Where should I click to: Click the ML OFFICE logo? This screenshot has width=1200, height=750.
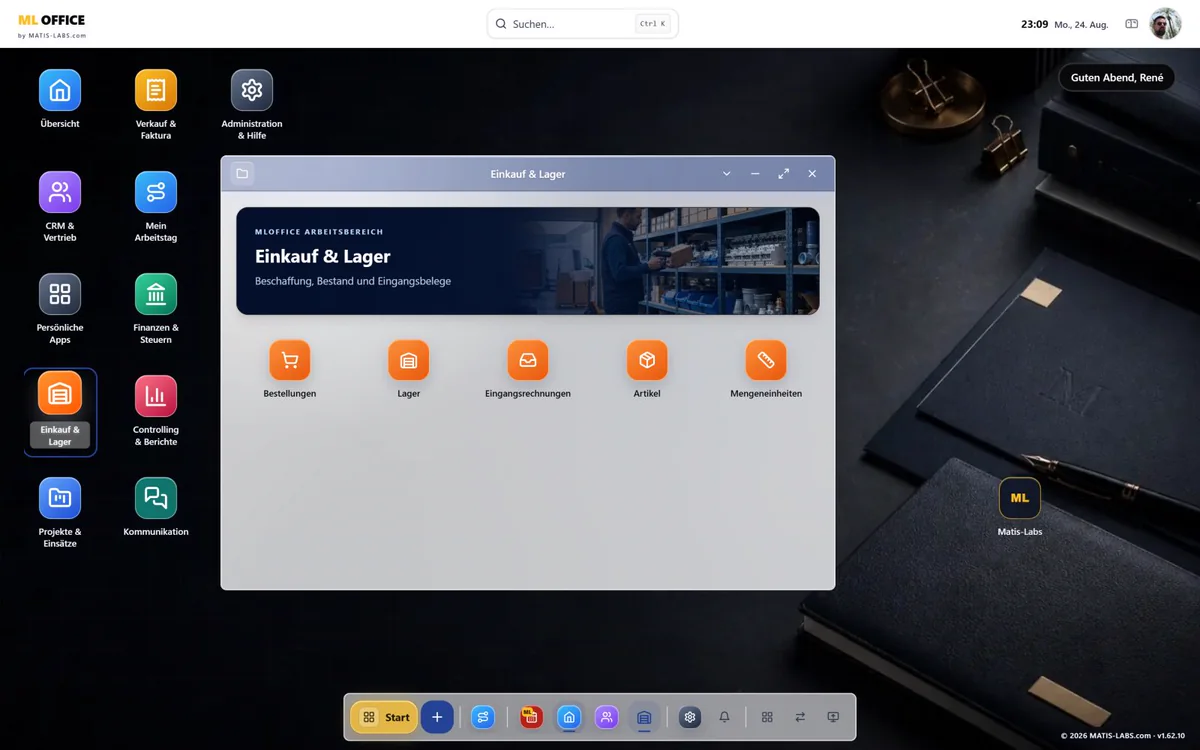pyautogui.click(x=52, y=25)
